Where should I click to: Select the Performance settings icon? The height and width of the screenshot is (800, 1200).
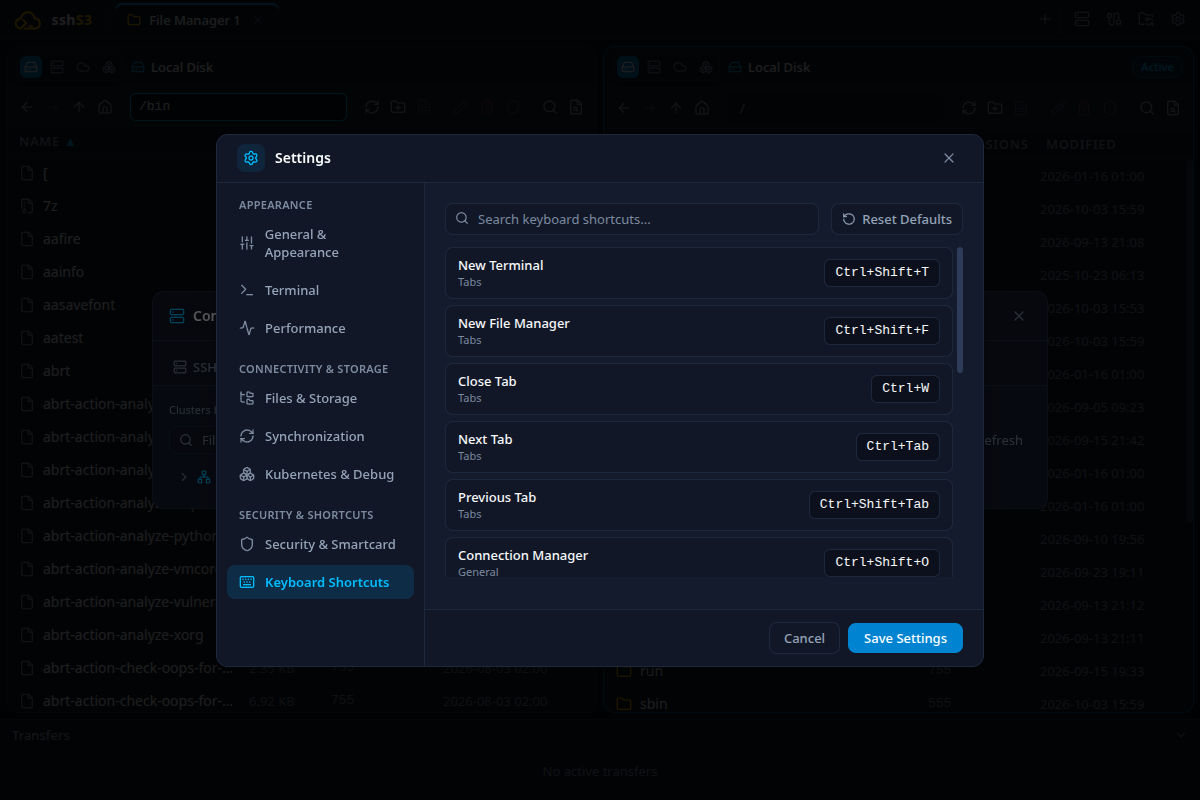[247, 328]
